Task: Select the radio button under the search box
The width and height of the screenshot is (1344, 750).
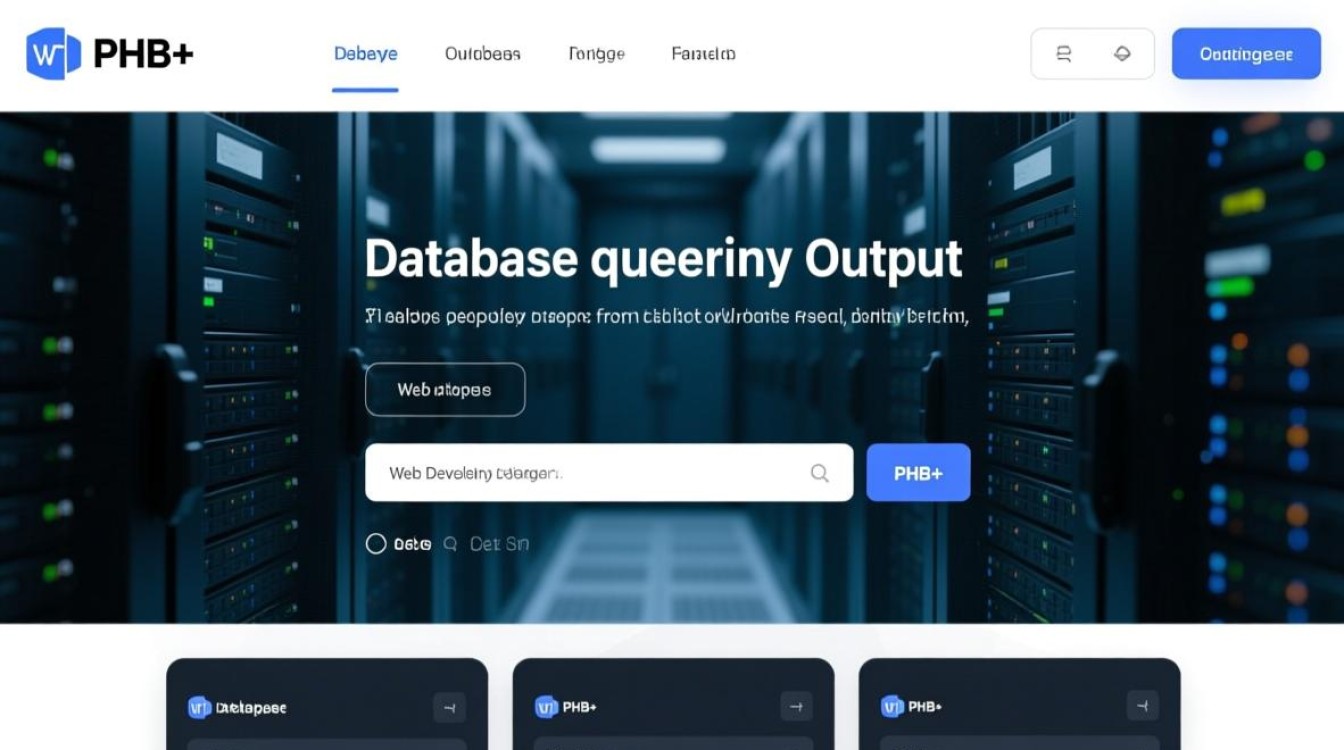Action: 376,544
